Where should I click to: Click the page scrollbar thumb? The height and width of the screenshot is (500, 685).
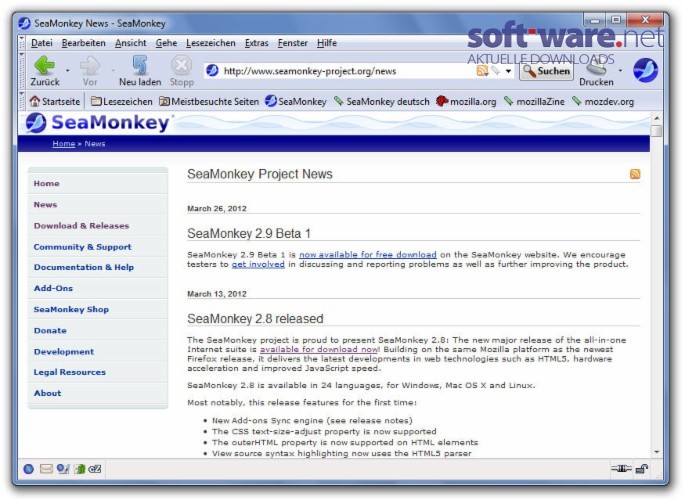tap(656, 131)
